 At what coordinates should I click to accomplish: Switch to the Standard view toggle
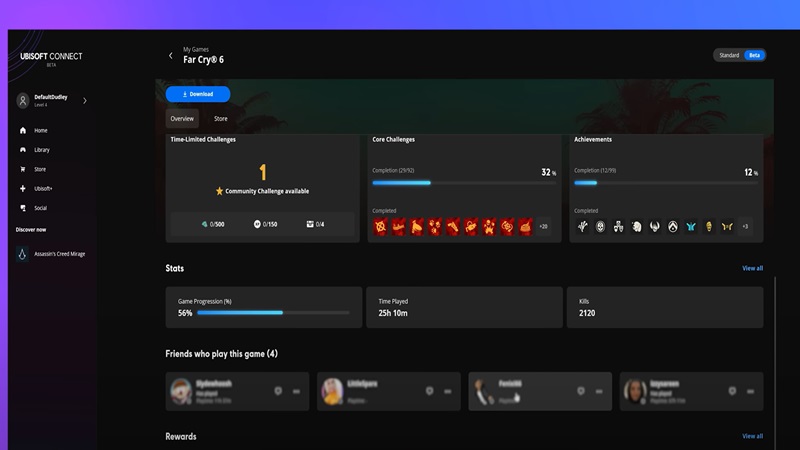[729, 55]
